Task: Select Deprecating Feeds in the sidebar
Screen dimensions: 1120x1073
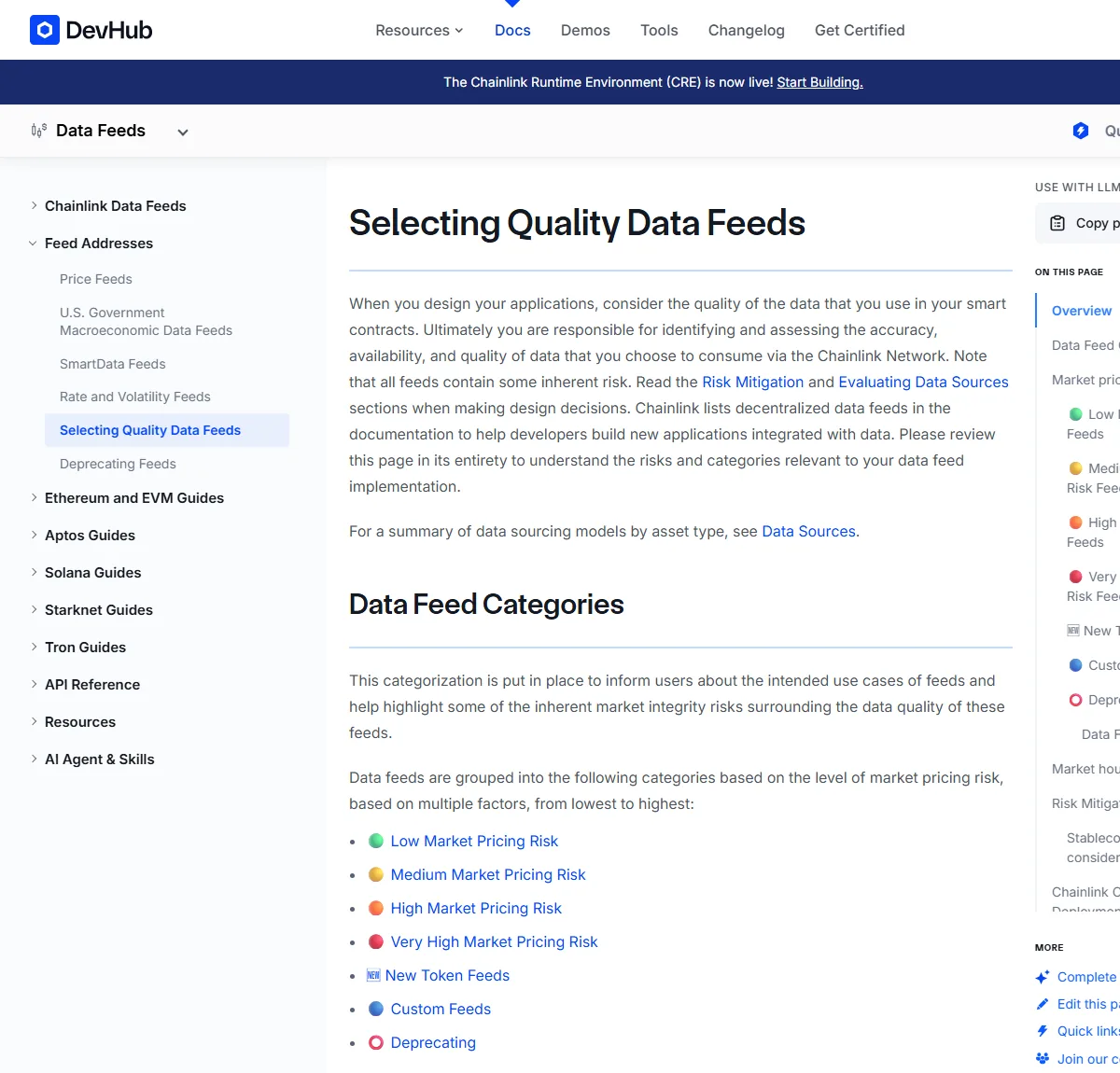Action: pyautogui.click(x=118, y=464)
